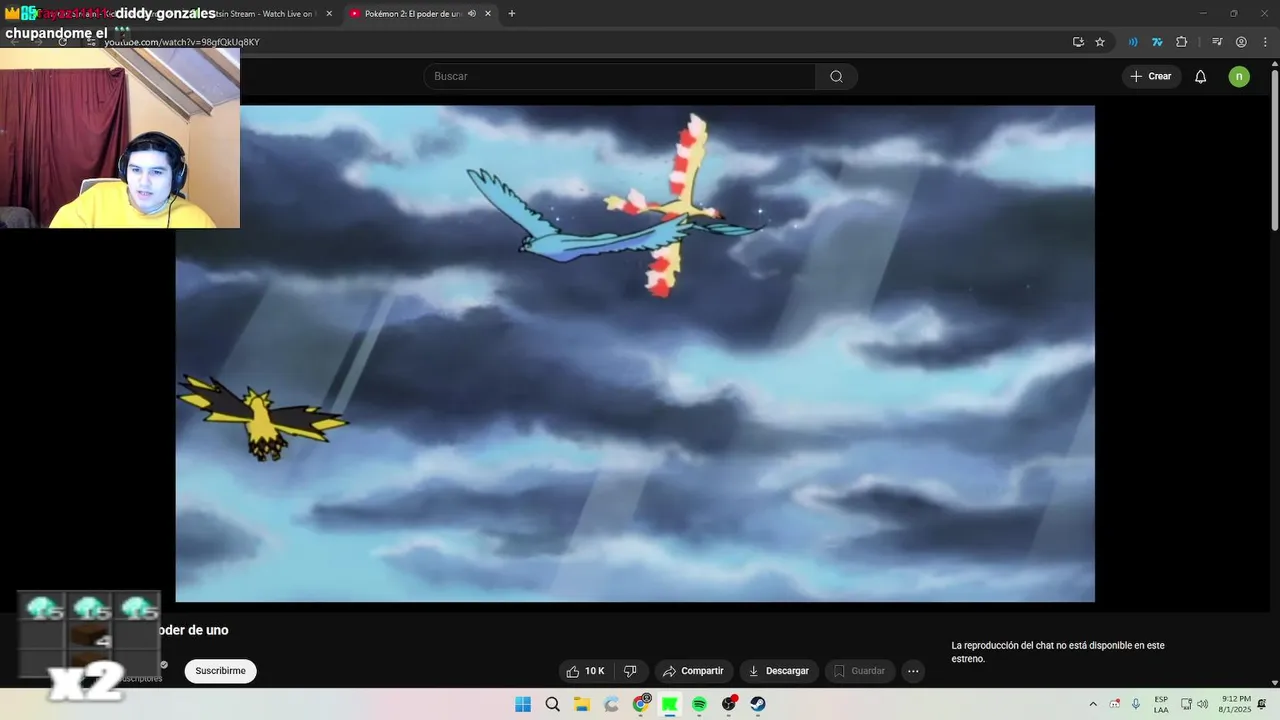The height and width of the screenshot is (720, 1280).
Task: Click the Pokémon video player
Action: (x=635, y=354)
